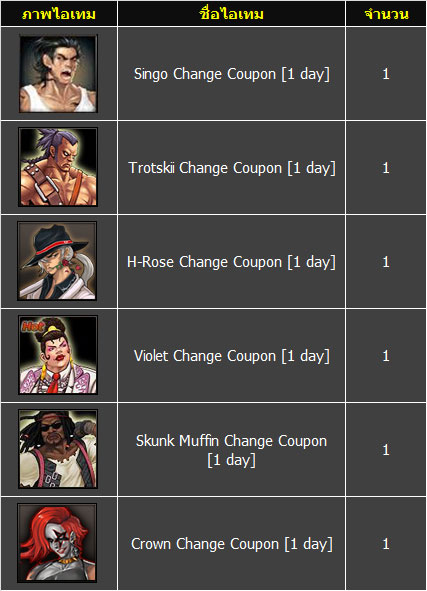Select Violet Change Coupon [1 day] text
The width and height of the screenshot is (427, 591).
[231, 356]
